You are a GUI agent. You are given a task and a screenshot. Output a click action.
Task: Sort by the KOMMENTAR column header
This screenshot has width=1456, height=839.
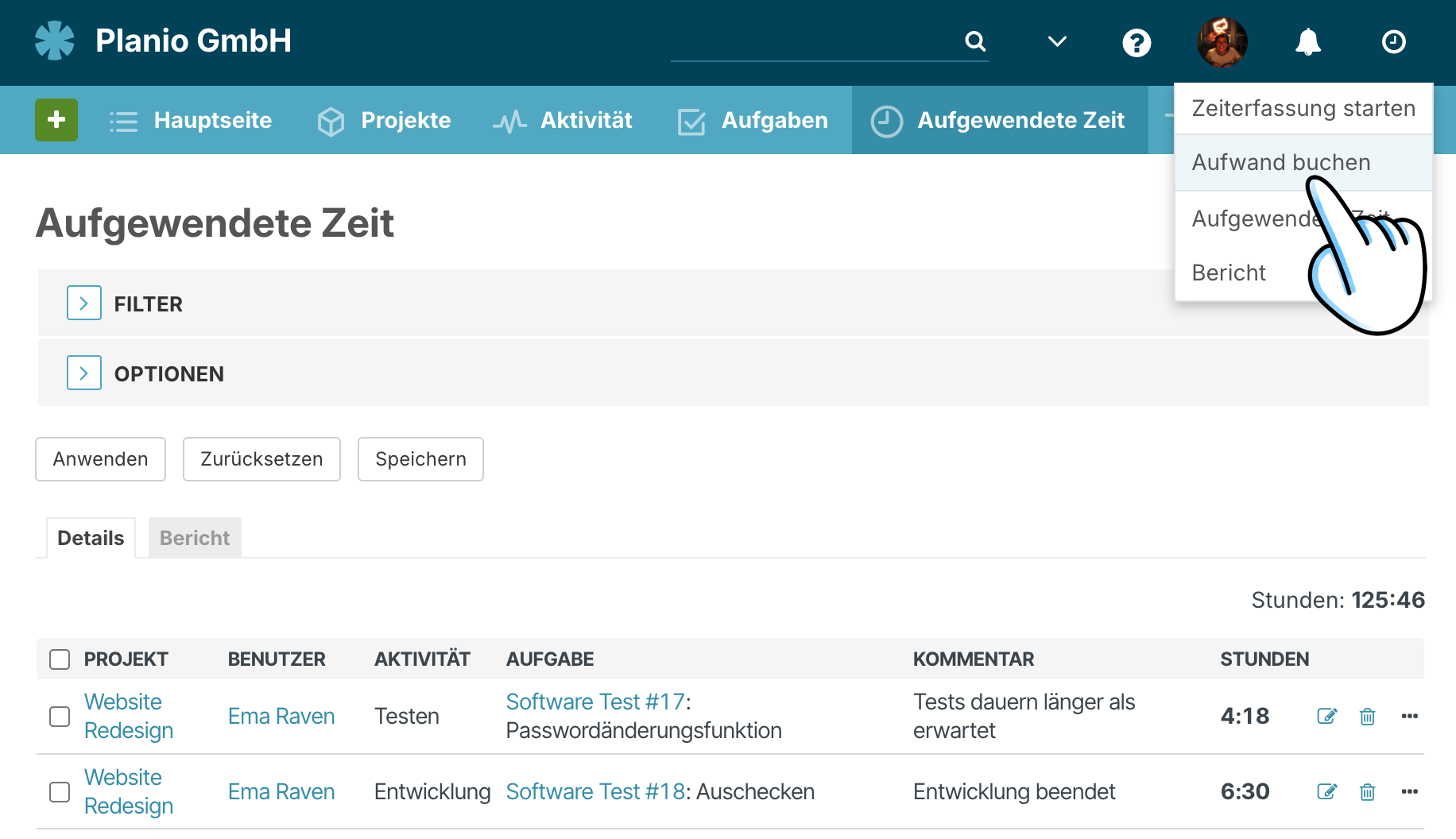[x=974, y=659]
